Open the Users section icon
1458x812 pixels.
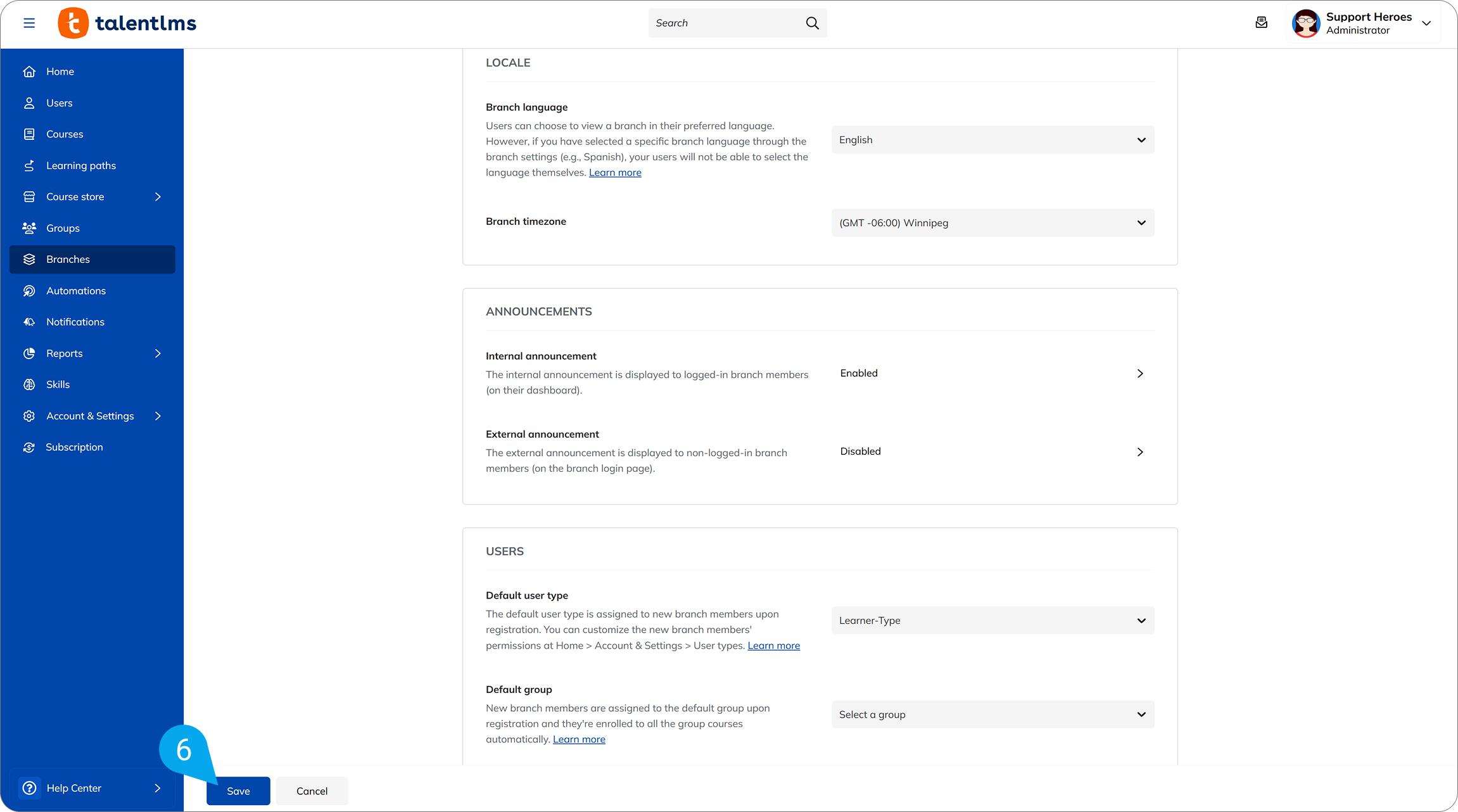[29, 103]
